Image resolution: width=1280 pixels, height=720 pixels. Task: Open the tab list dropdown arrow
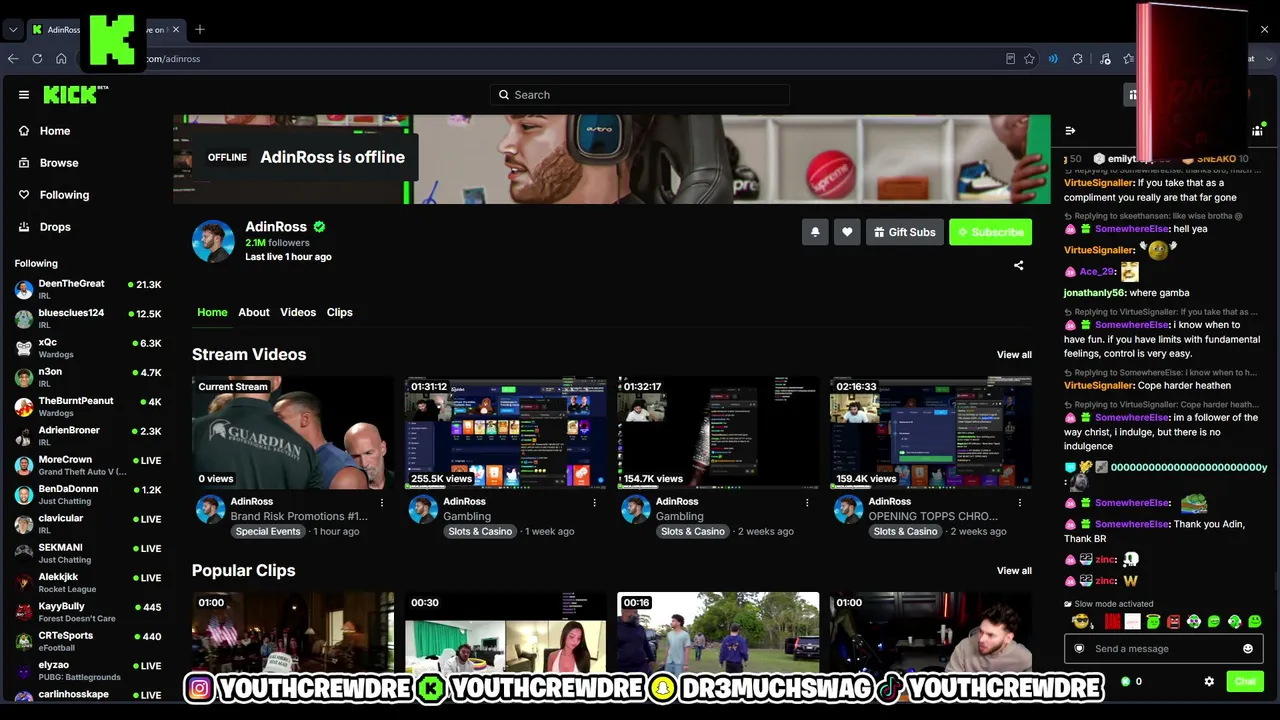click(x=13, y=30)
